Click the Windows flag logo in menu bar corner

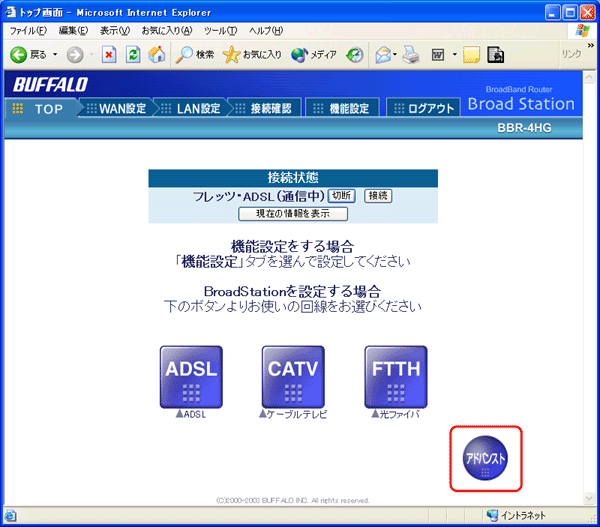583,31
